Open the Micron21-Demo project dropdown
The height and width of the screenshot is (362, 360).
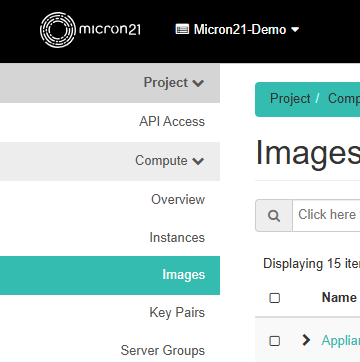coord(237,29)
